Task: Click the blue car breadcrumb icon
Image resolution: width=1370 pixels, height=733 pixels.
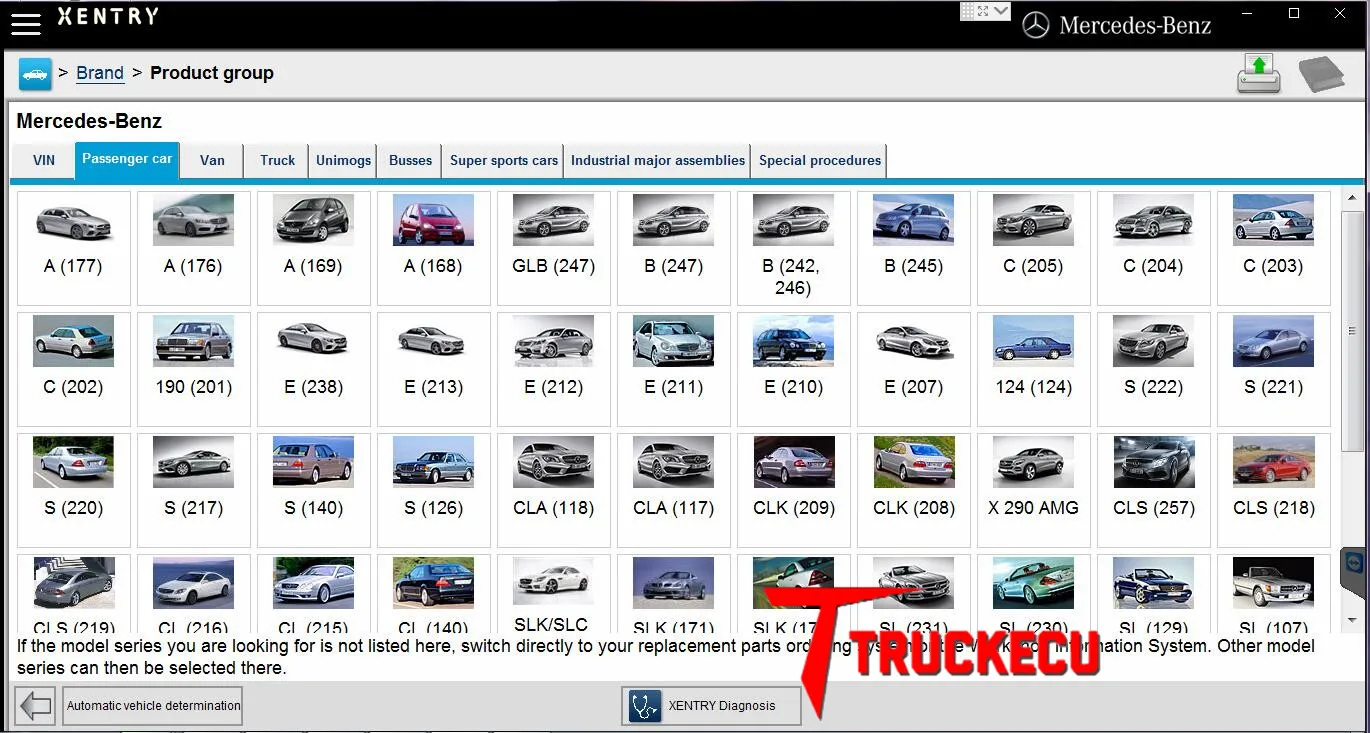Action: (x=35, y=73)
